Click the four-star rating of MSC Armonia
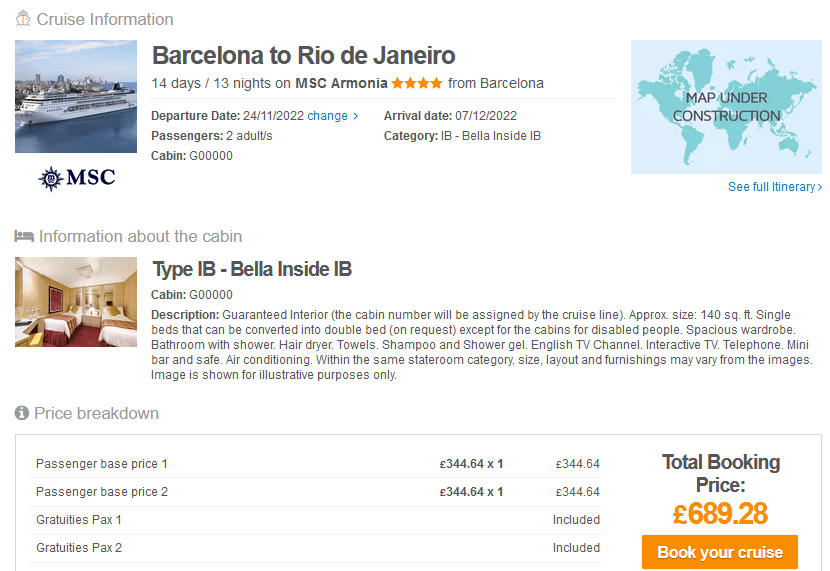This screenshot has height=571, width=830. (417, 83)
